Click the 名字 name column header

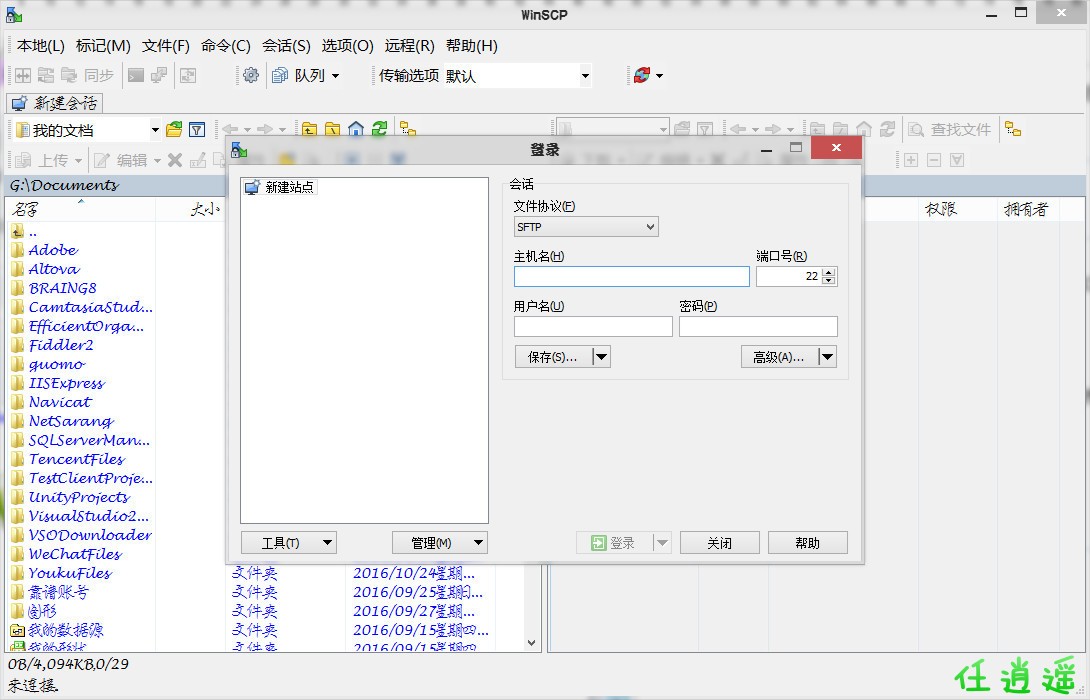click(80, 209)
